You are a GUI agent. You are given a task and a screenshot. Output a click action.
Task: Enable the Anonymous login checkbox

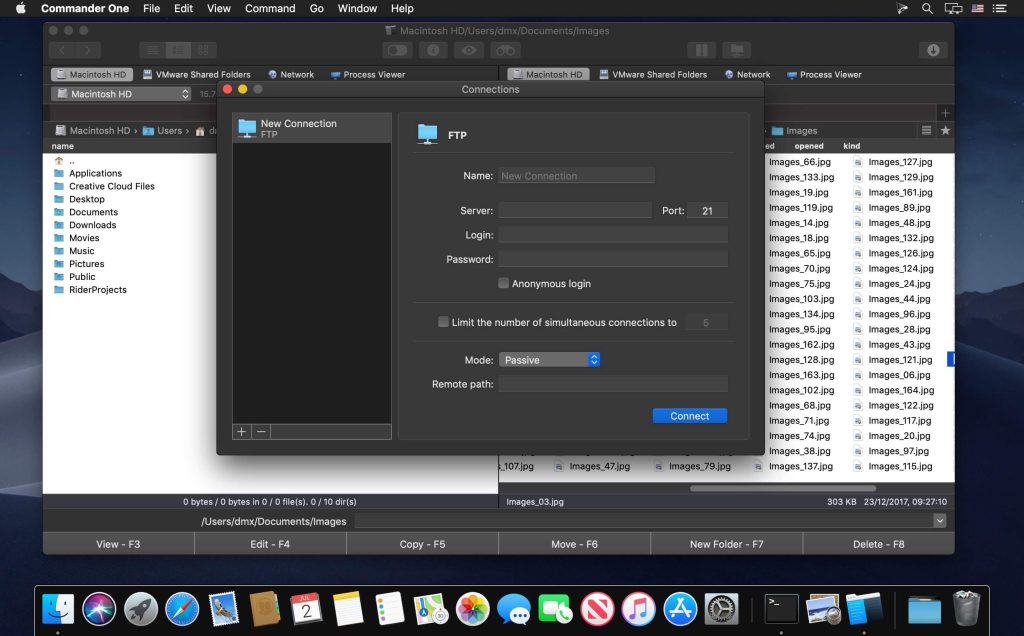(x=504, y=284)
